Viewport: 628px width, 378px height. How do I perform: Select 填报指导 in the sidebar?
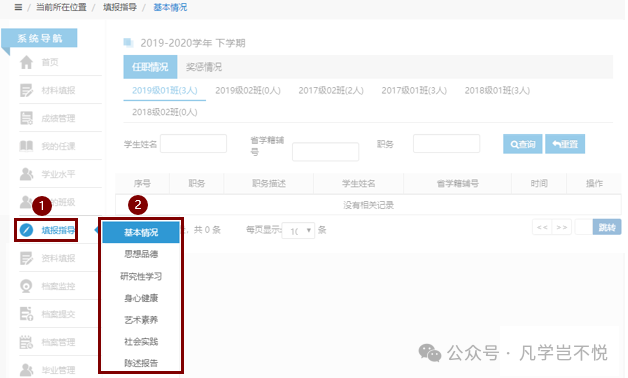[x=58, y=230]
